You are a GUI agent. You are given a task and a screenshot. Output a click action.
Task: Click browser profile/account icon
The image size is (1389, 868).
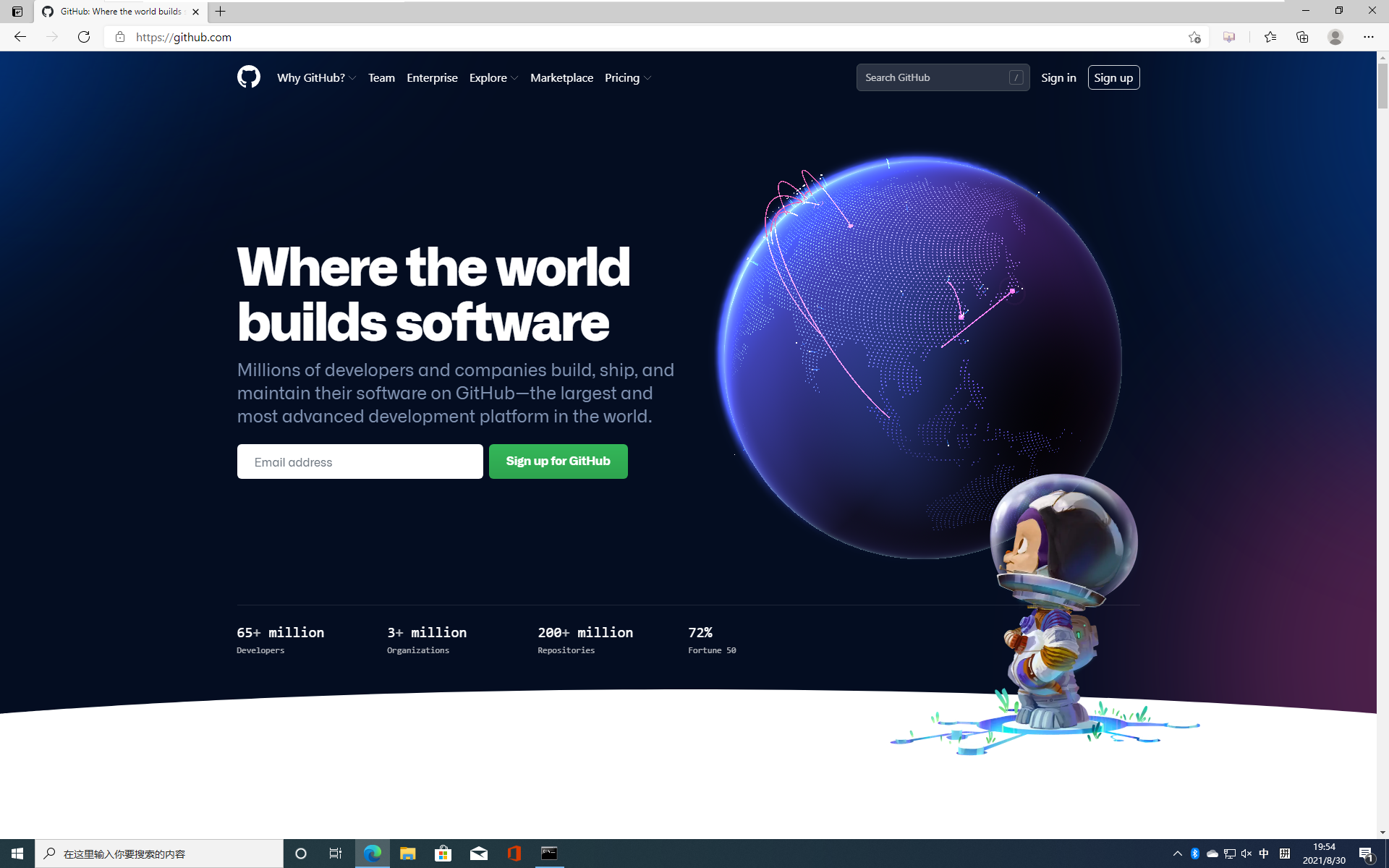pyautogui.click(x=1335, y=37)
